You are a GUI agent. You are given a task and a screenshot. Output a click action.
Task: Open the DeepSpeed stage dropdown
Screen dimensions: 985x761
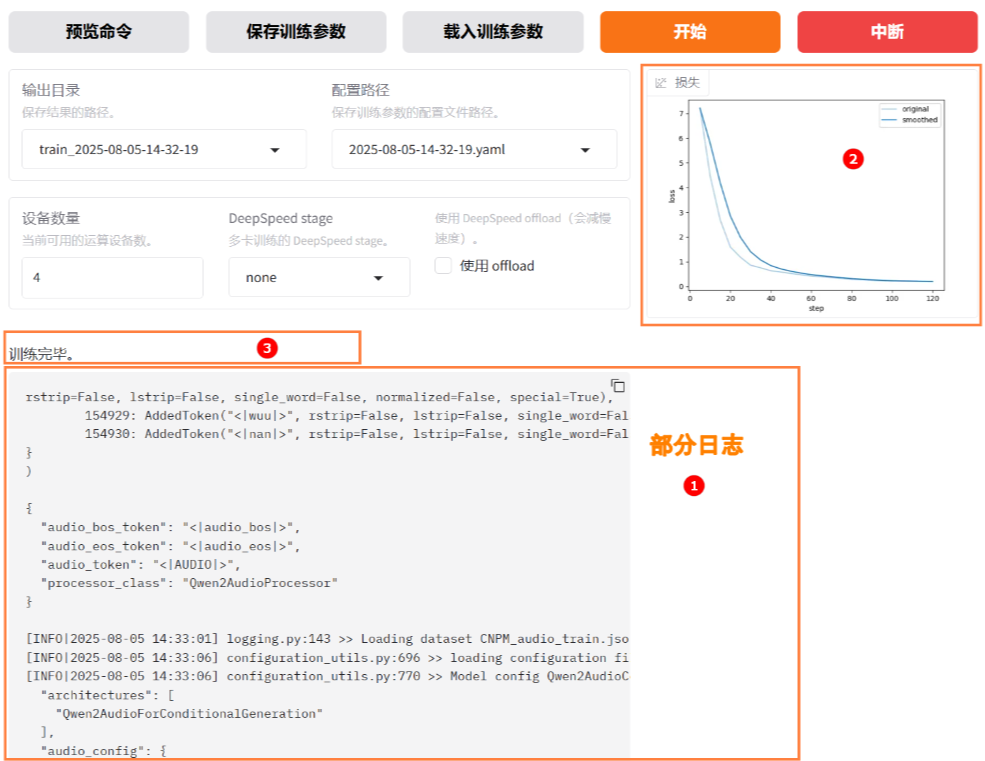(319, 277)
